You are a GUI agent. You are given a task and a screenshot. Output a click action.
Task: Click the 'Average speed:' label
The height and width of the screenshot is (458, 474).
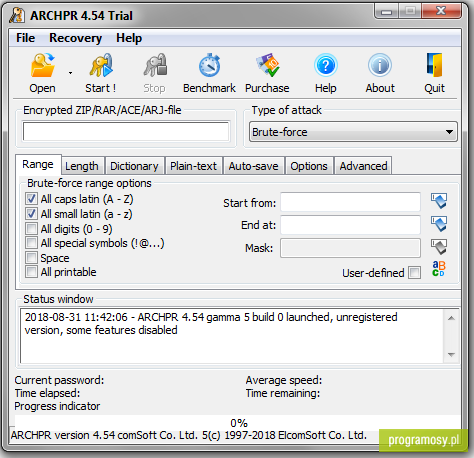[284, 380]
